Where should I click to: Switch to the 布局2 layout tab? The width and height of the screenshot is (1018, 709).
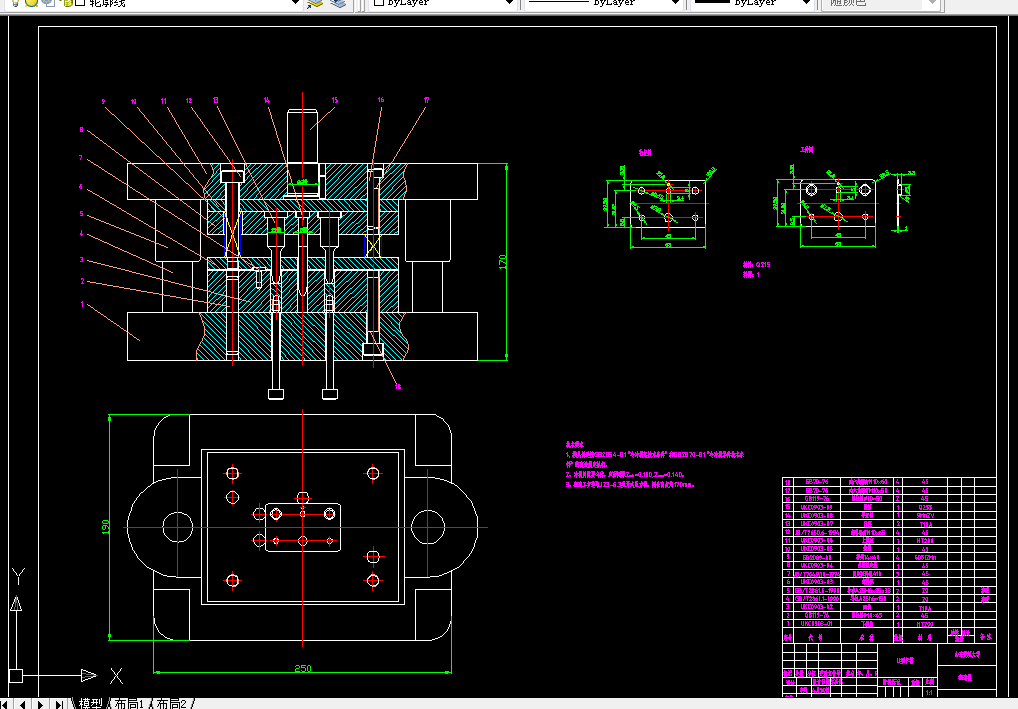[171, 704]
